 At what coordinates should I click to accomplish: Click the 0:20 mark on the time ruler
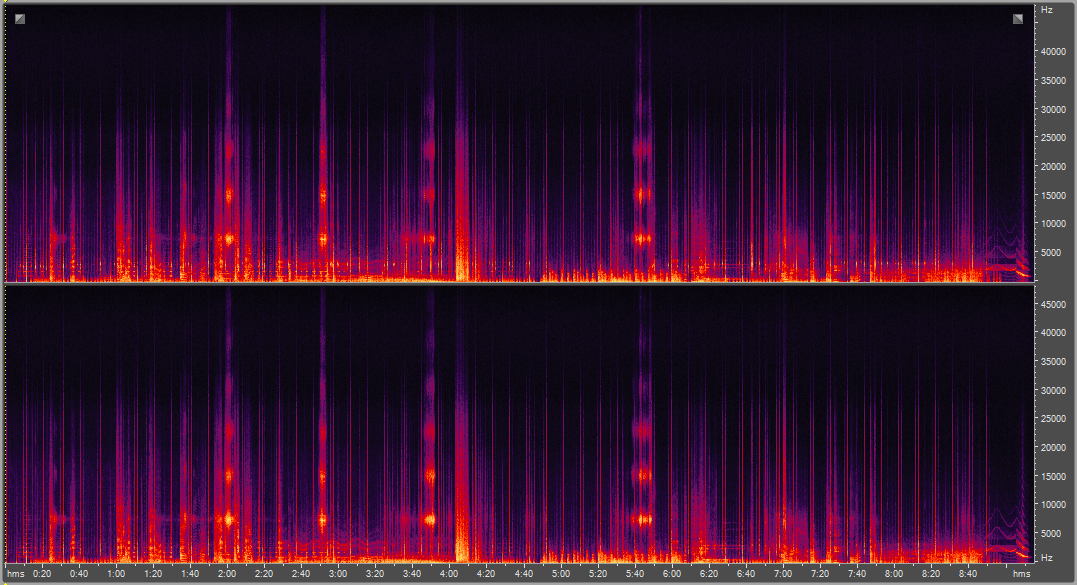tap(42, 574)
